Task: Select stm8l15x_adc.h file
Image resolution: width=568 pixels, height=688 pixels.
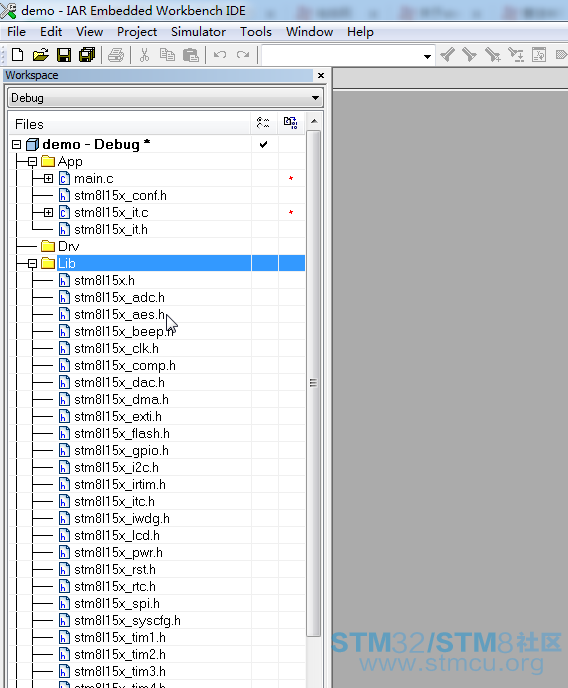Action: pos(119,297)
